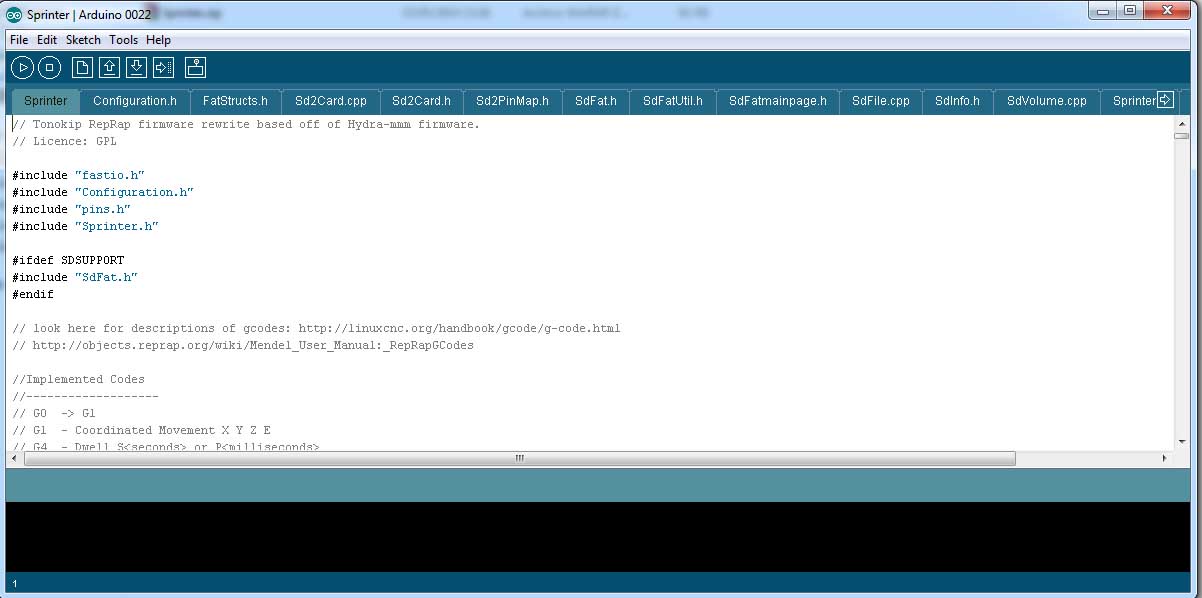The height and width of the screenshot is (598, 1202).
Task: Switch to the FatStructs.h tab
Action: [x=235, y=101]
